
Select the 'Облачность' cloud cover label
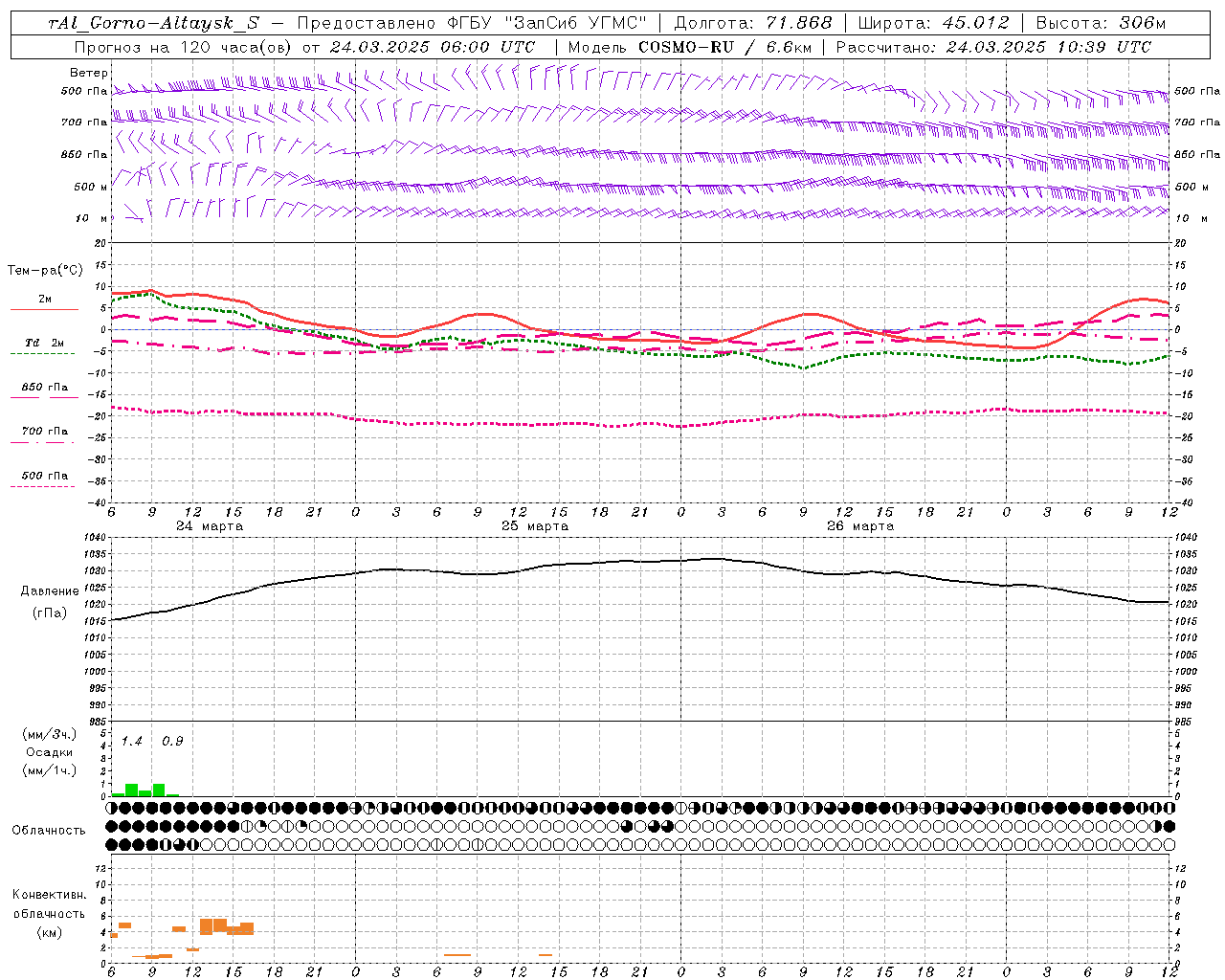[49, 831]
